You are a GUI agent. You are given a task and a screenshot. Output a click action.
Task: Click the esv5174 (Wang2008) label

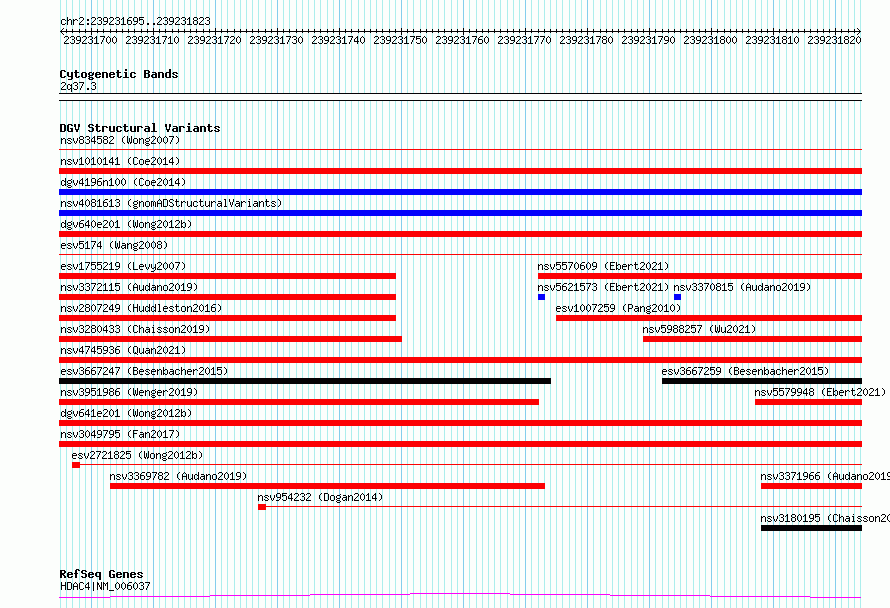114,245
